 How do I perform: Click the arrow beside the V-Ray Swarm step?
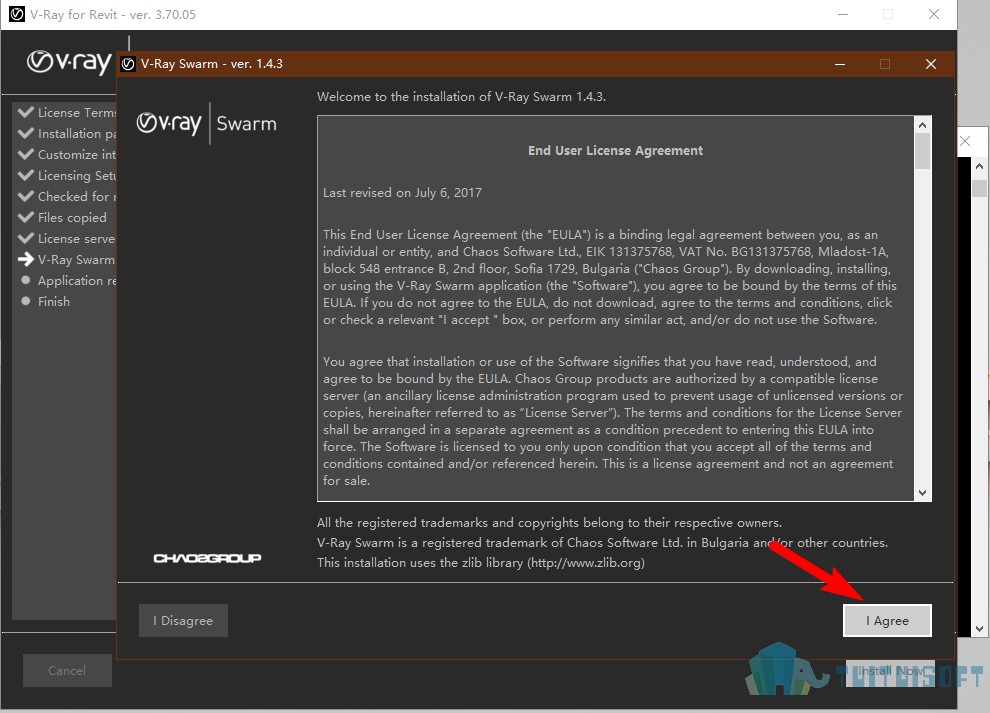click(x=26, y=260)
